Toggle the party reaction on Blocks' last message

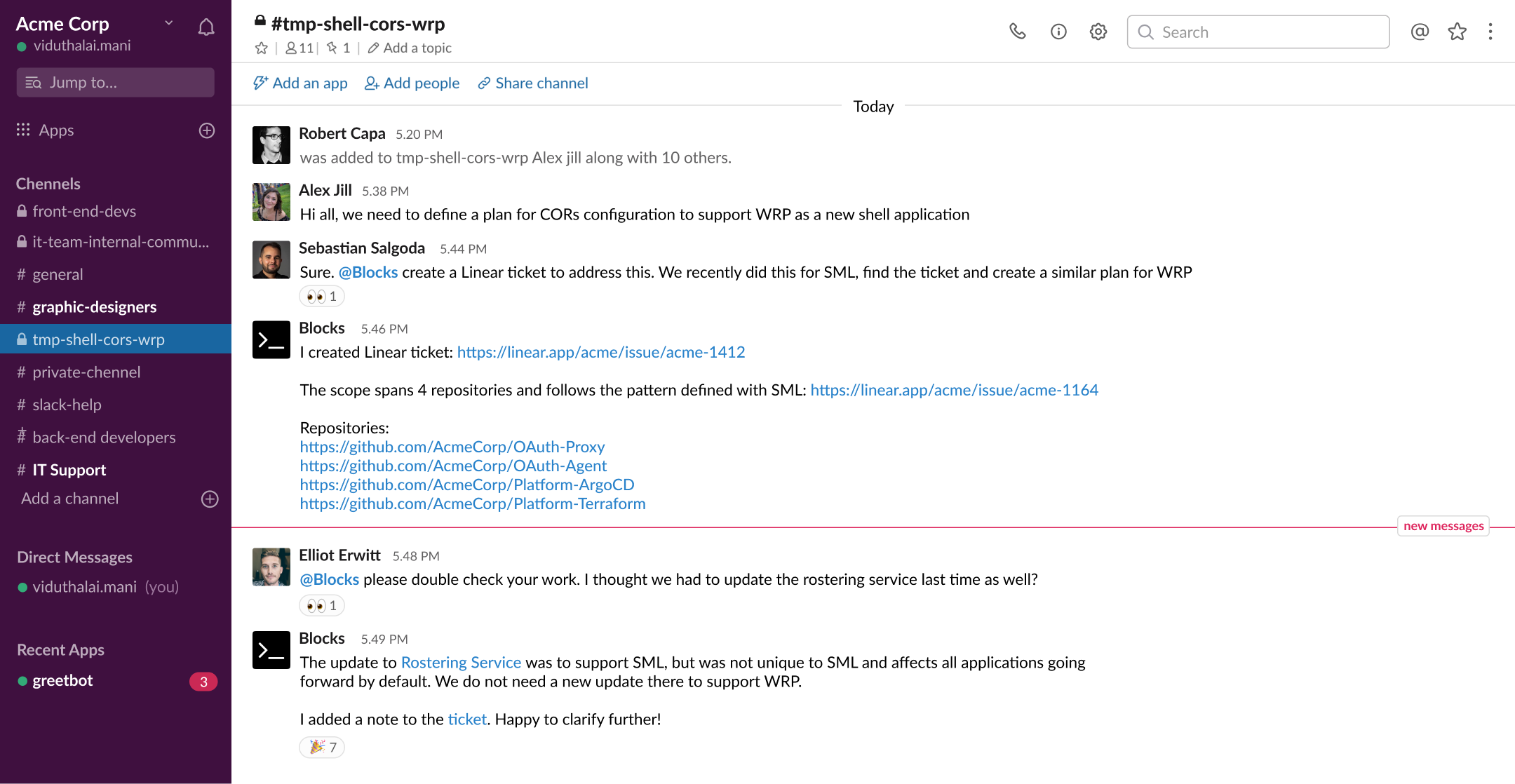coord(321,748)
